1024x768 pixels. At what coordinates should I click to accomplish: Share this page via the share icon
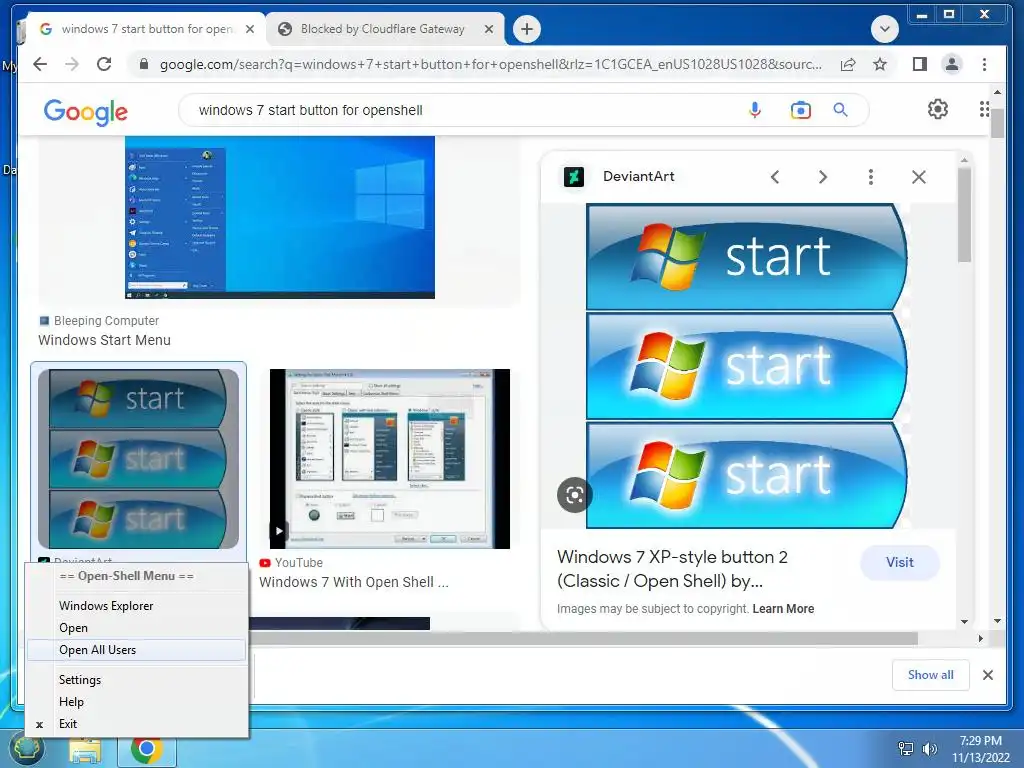tap(848, 64)
